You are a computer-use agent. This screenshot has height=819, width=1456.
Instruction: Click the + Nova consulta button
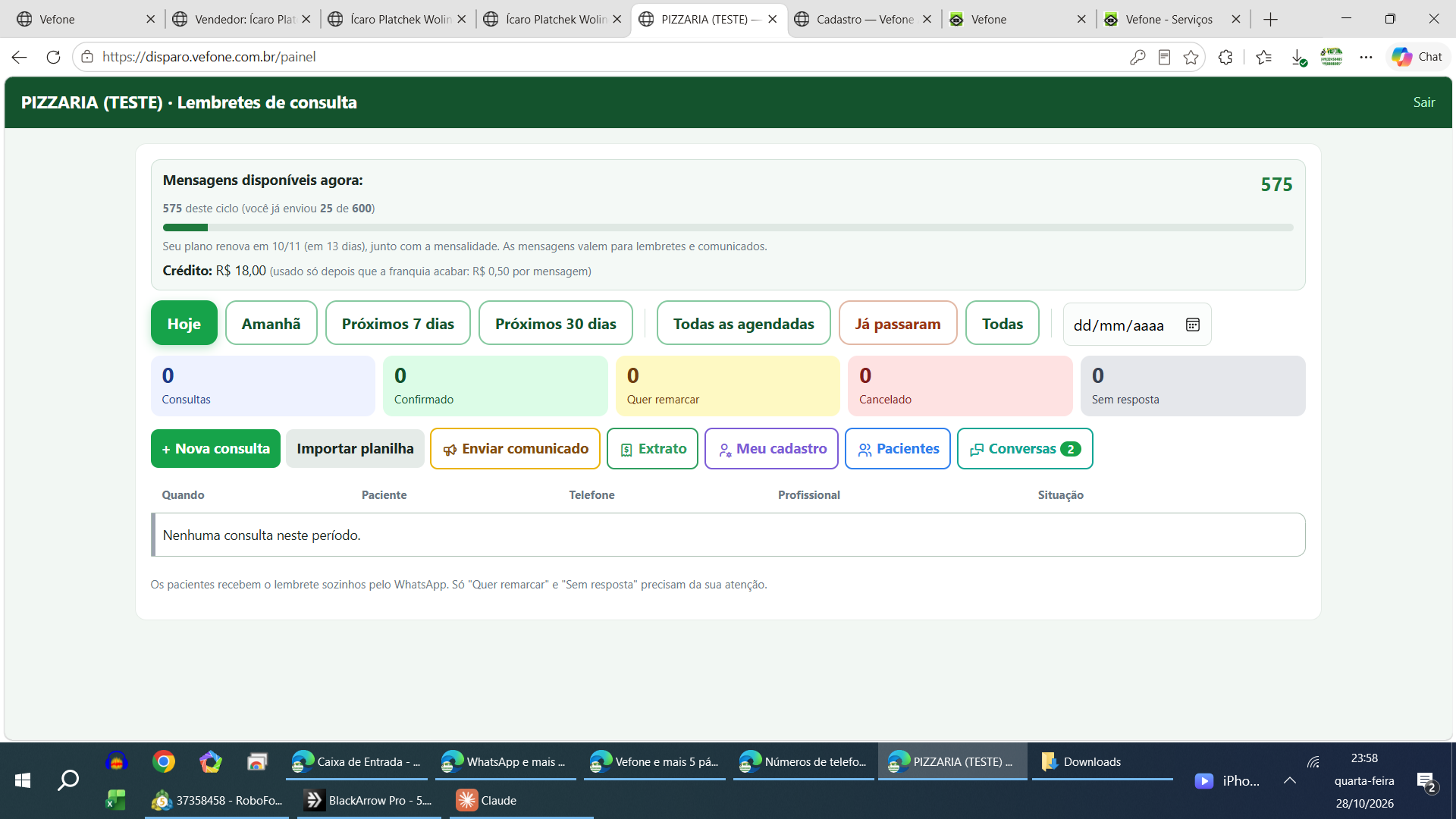tap(216, 448)
